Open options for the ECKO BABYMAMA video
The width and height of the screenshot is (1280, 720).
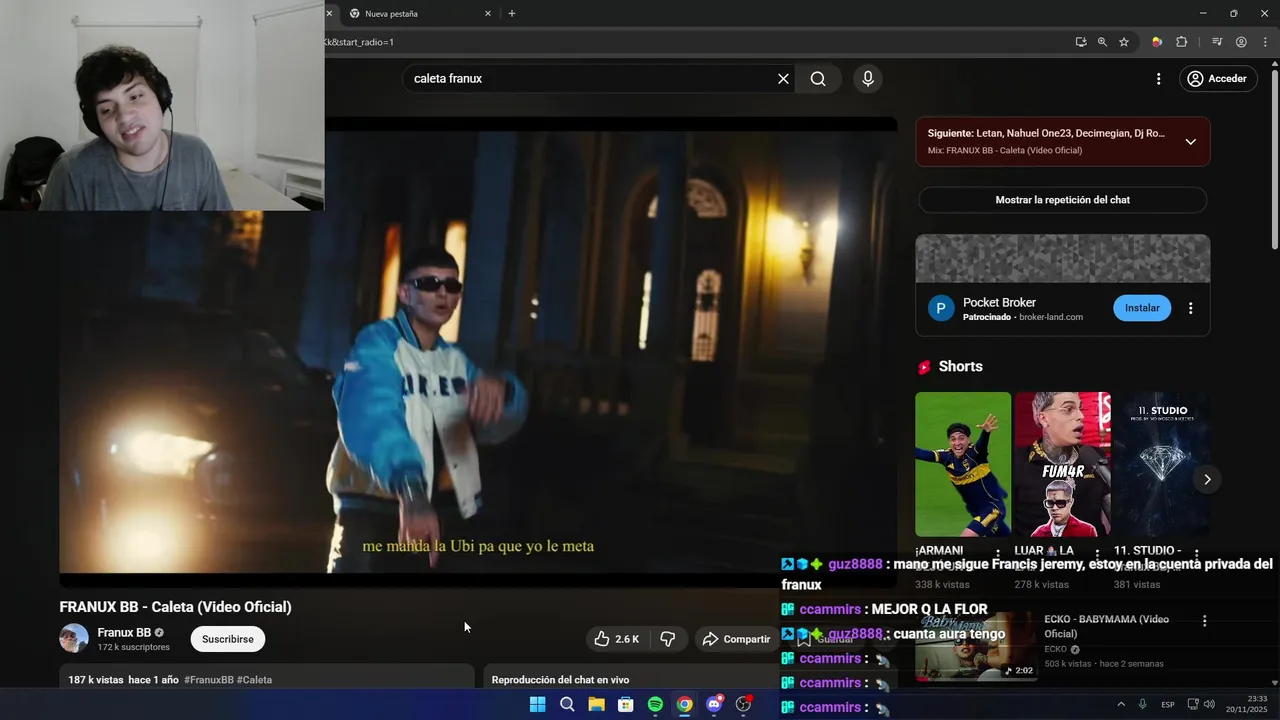click(1204, 621)
